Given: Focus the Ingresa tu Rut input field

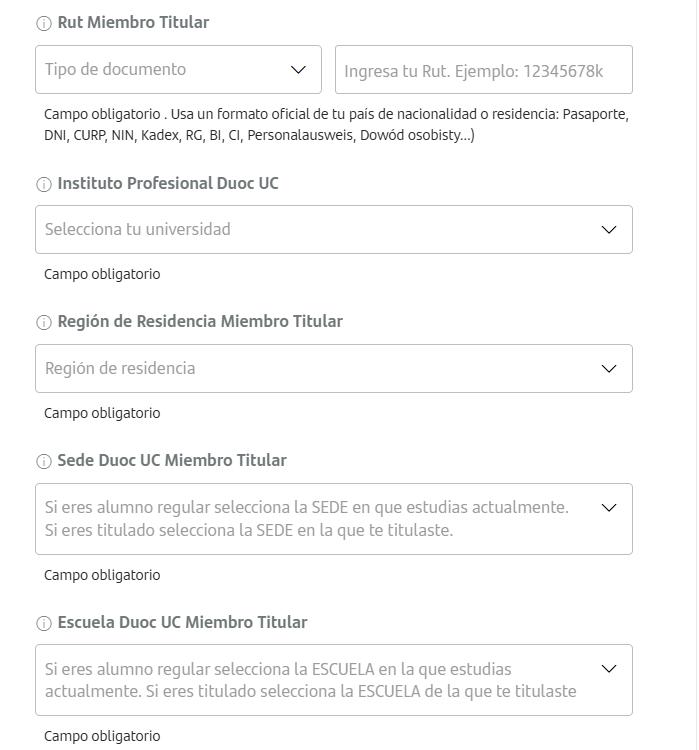Looking at the screenshot, I should (x=484, y=70).
